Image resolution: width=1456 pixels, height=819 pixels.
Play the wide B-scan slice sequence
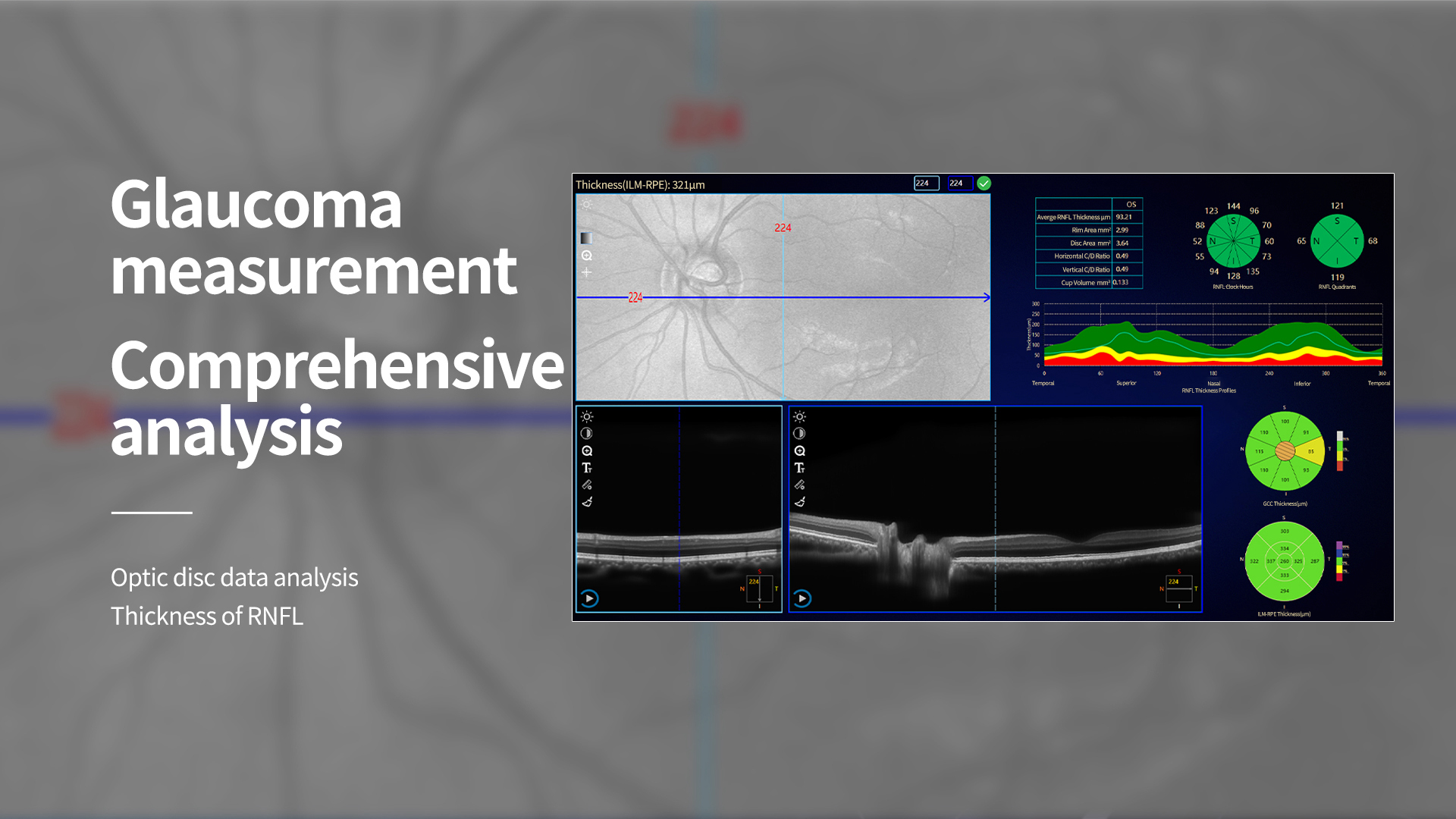click(802, 598)
